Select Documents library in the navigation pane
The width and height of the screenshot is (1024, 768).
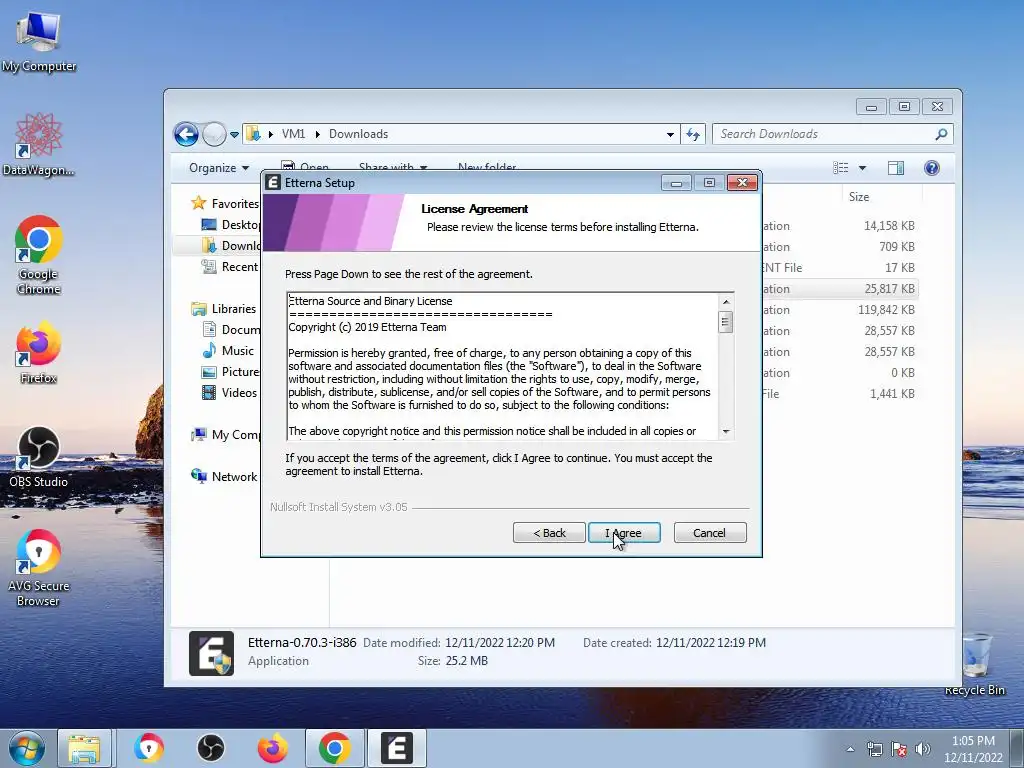[231, 330]
